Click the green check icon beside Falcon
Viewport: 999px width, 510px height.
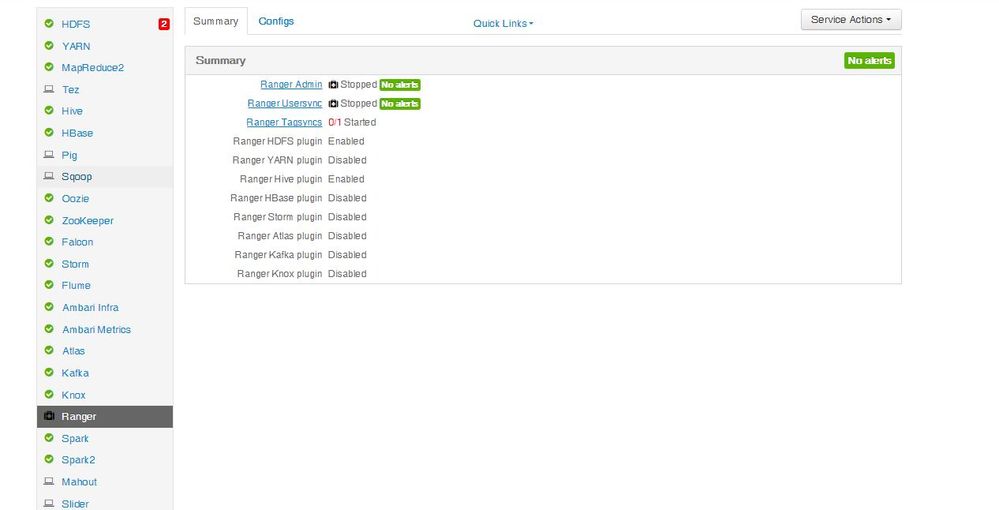[49, 242]
